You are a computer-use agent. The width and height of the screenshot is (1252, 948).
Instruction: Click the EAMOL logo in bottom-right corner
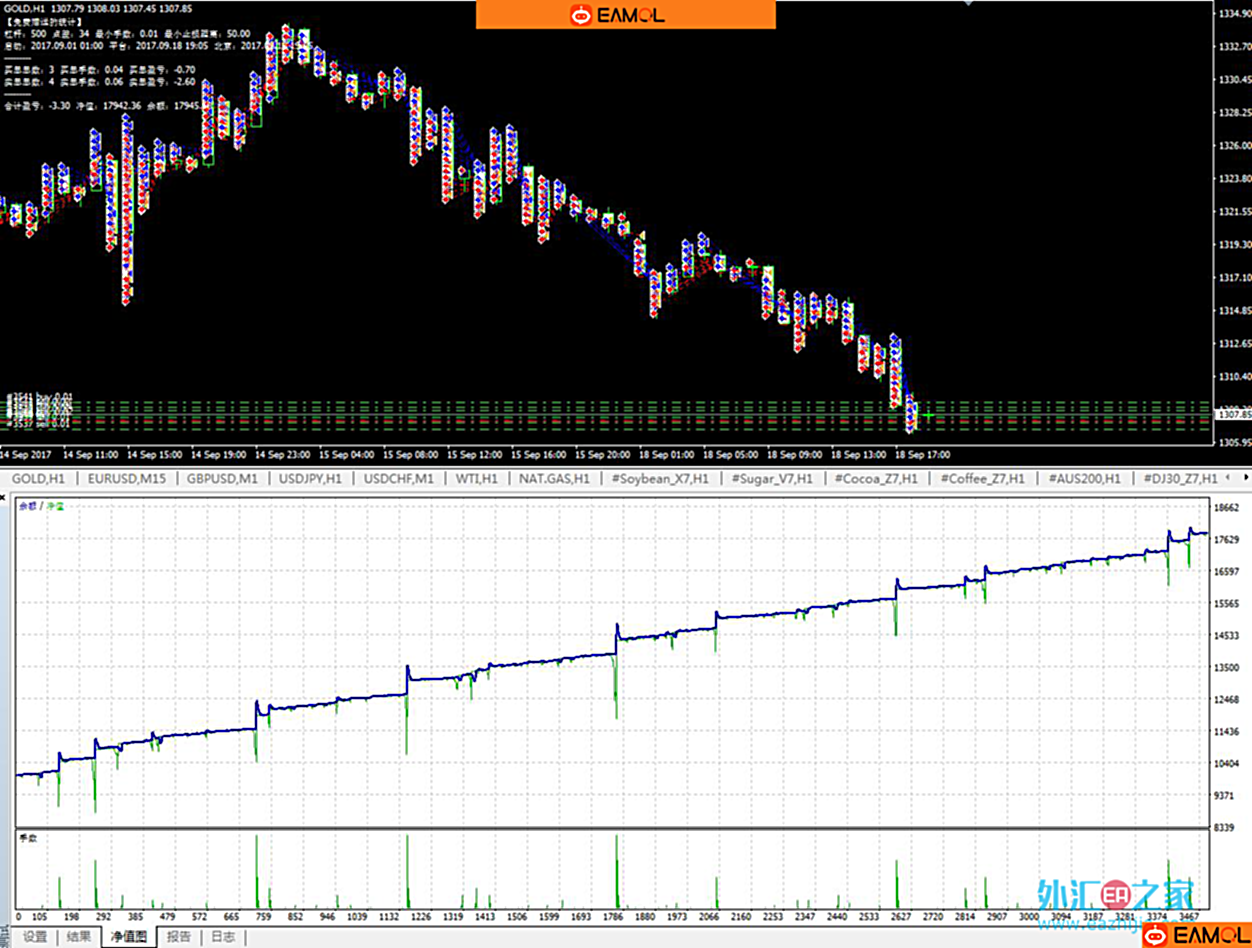tap(1196, 935)
